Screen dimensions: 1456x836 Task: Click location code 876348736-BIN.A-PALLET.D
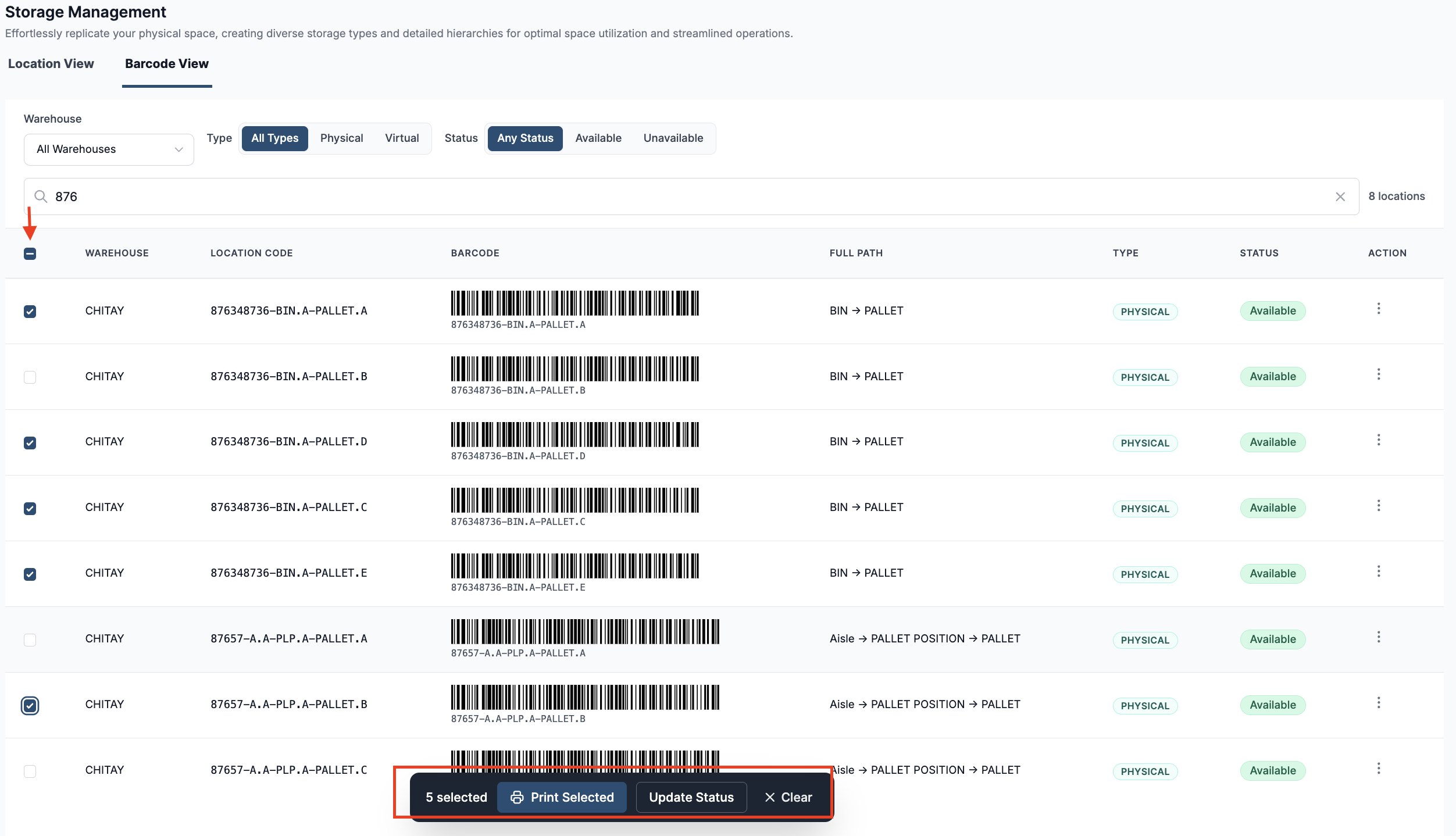[289, 442]
